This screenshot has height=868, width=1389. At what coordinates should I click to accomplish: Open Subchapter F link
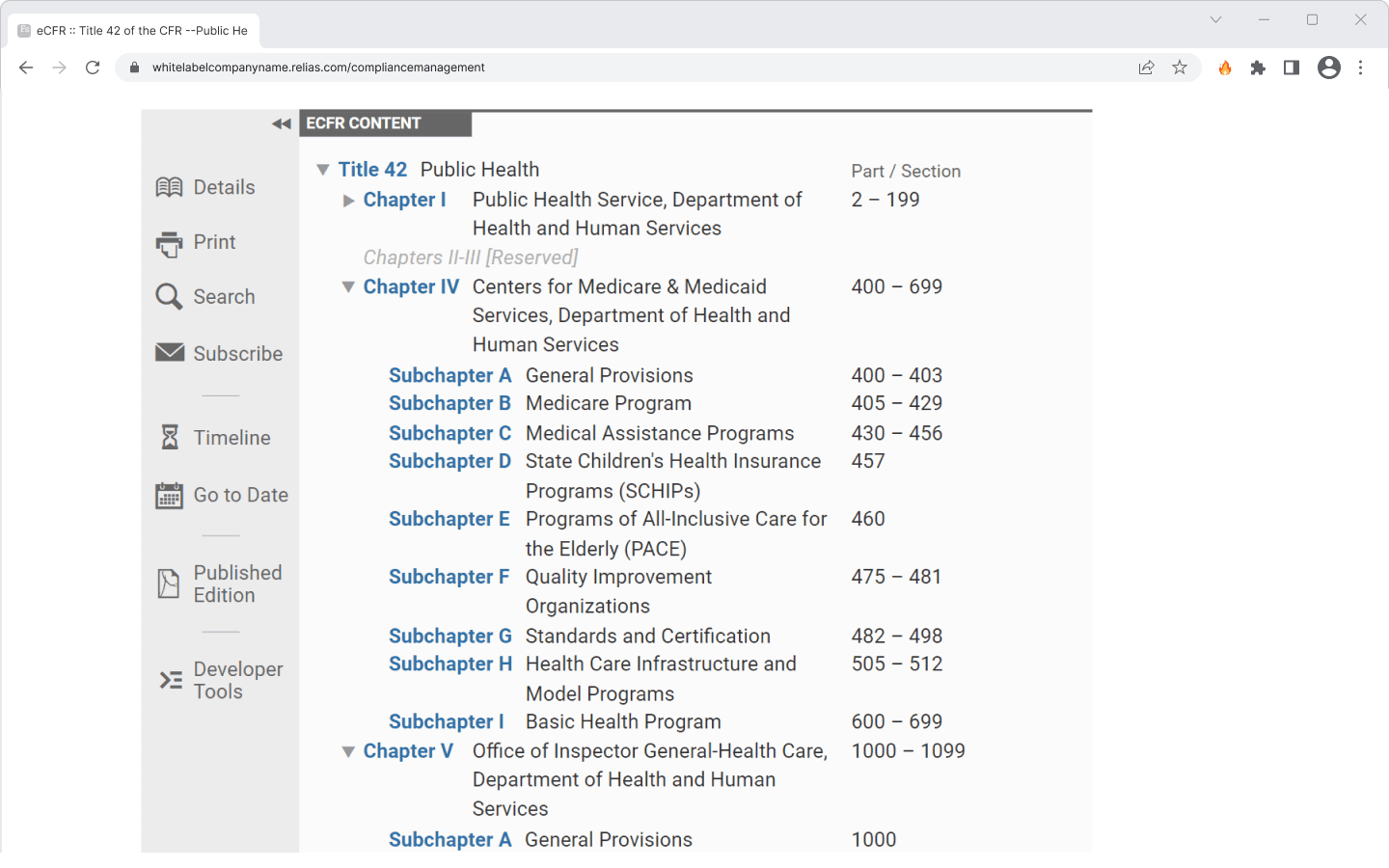[x=449, y=578]
